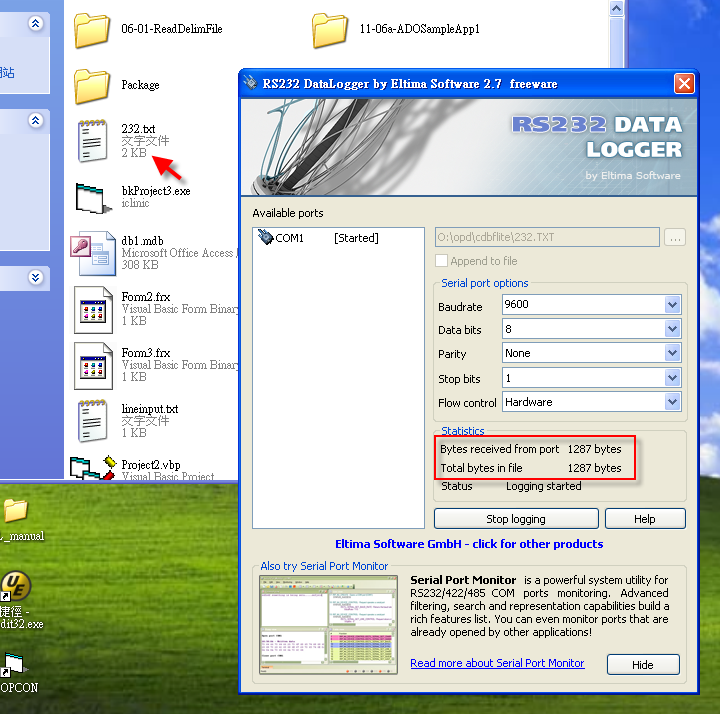Open the 06-01-ReadDelimFile folder icon
Screen dimensions: 720x714
coord(91,30)
